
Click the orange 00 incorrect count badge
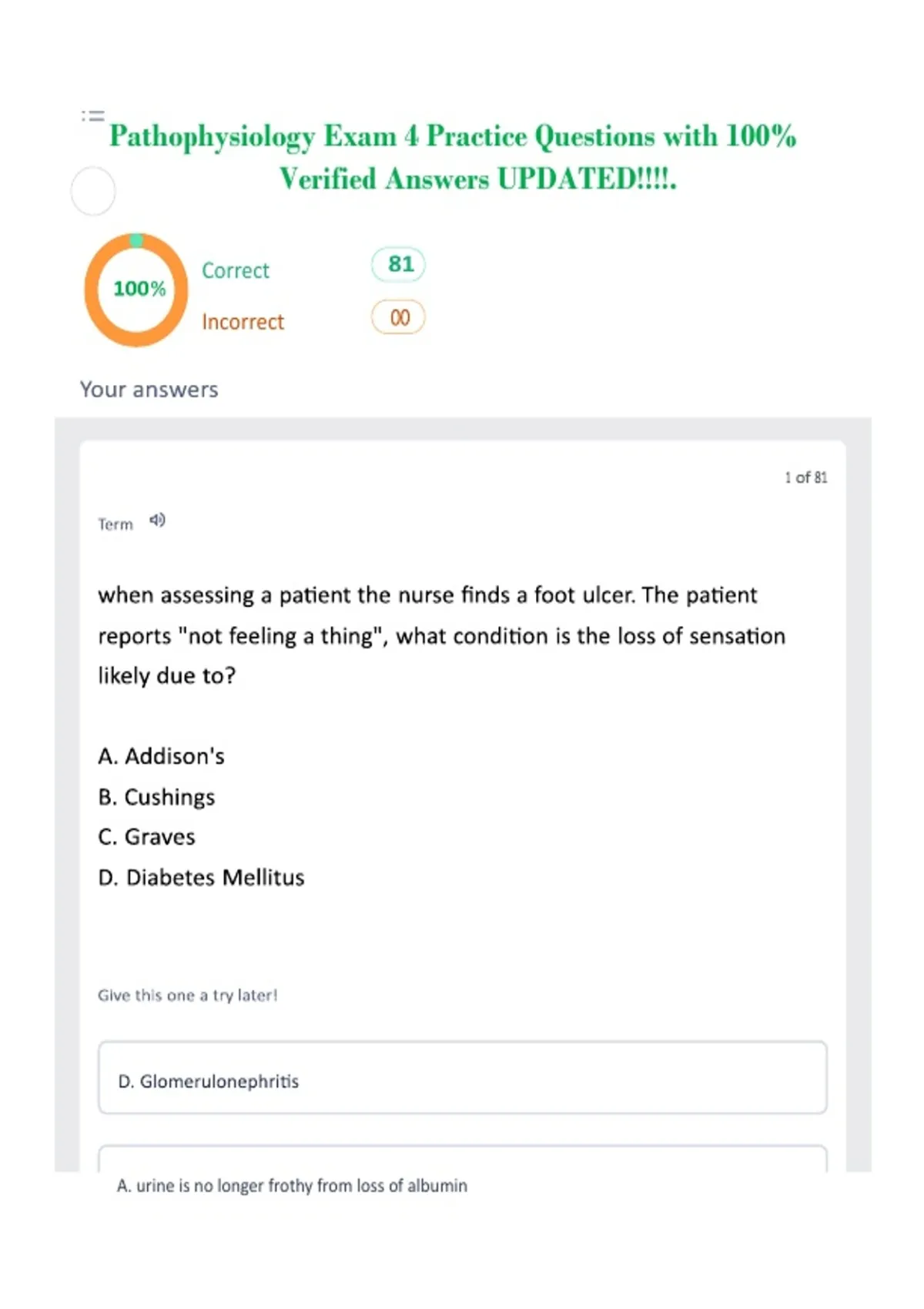click(x=398, y=317)
